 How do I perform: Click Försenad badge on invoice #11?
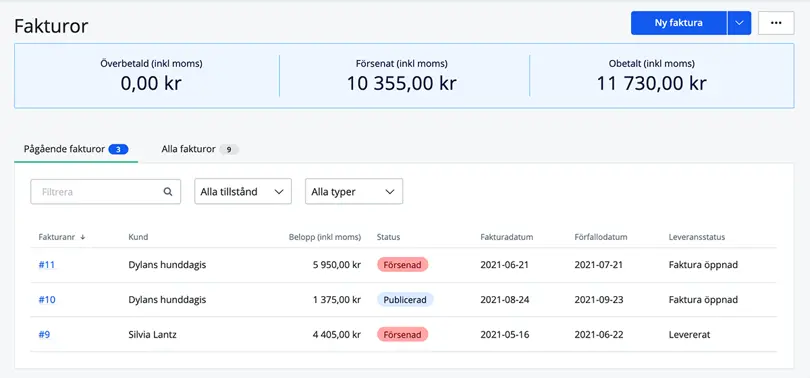[x=402, y=265]
